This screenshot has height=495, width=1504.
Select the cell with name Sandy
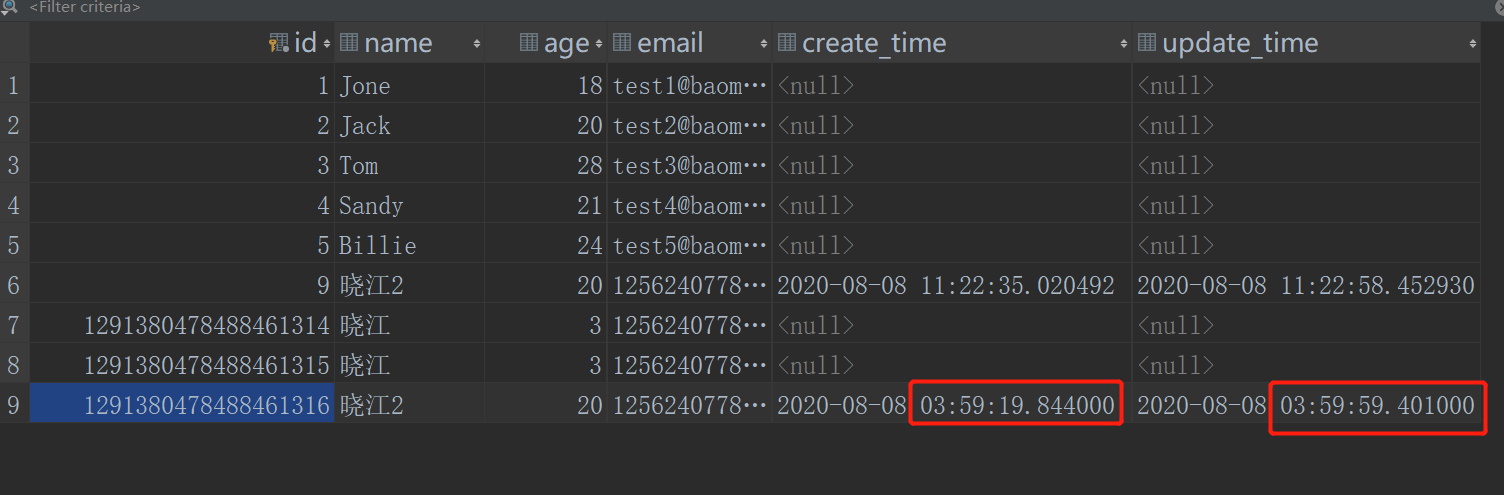(409, 205)
